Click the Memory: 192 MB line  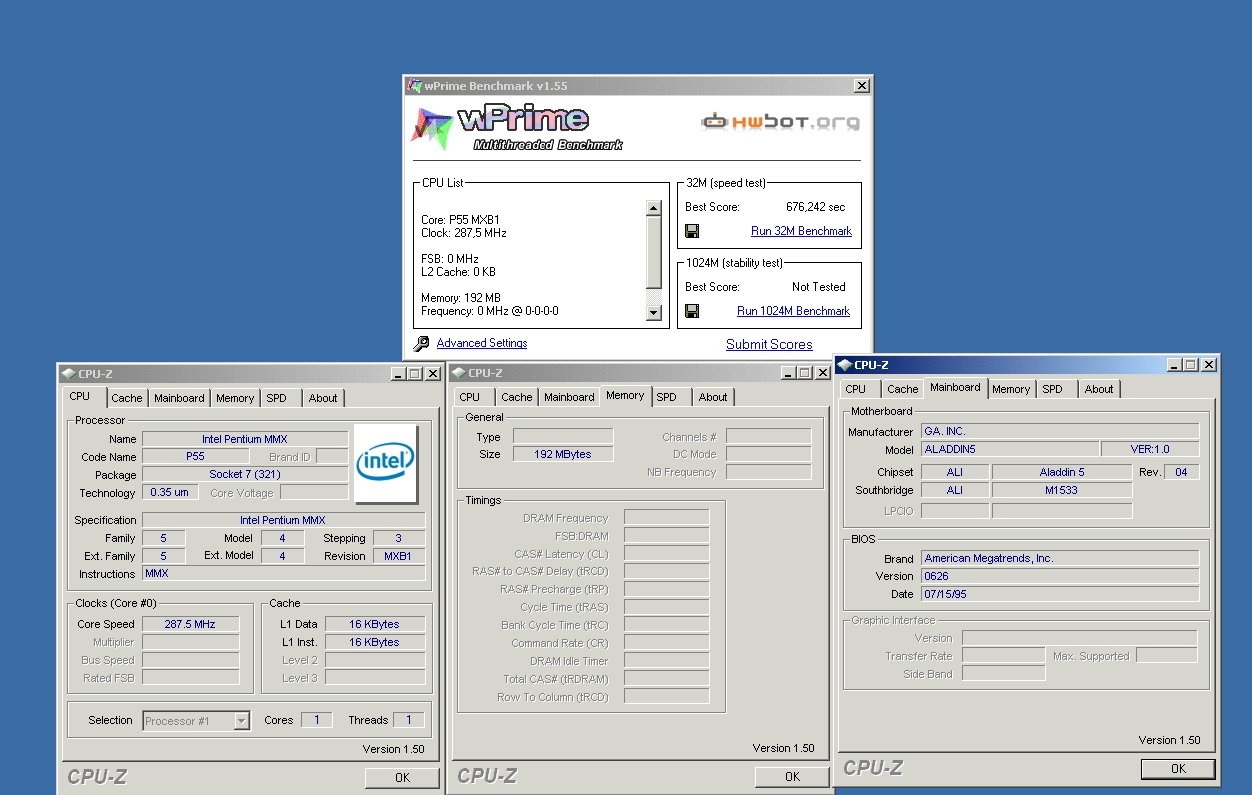(x=461, y=298)
